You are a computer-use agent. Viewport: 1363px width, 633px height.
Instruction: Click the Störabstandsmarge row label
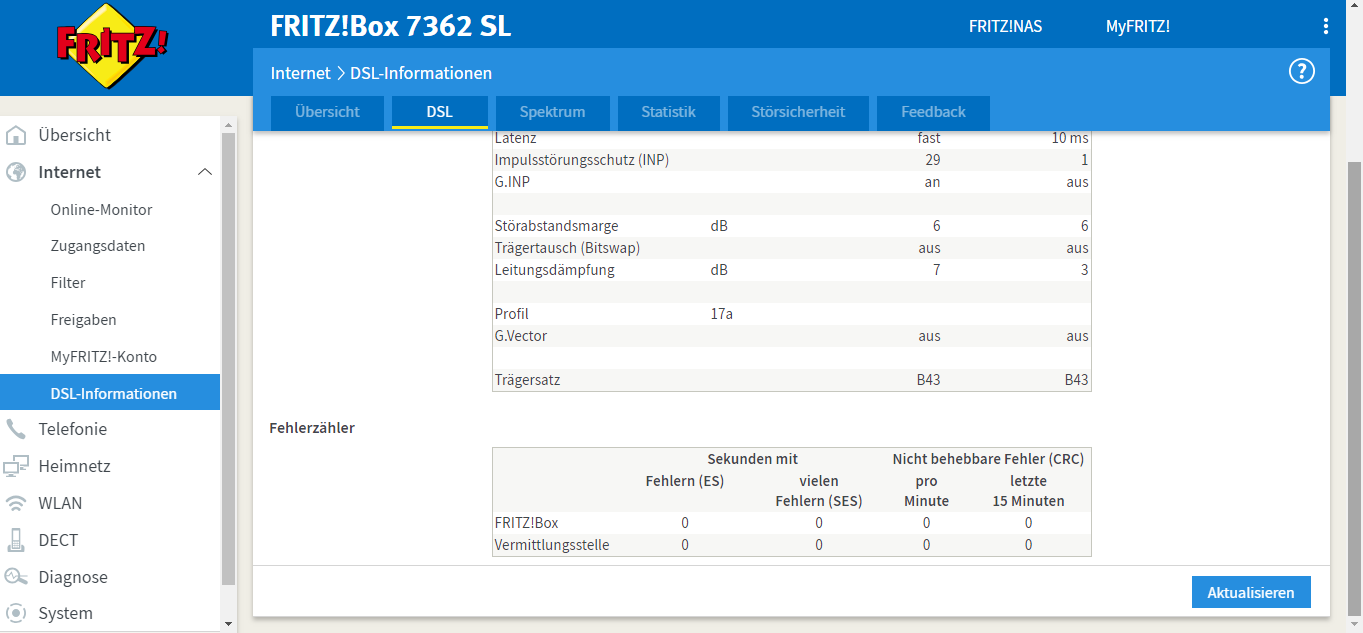point(556,226)
